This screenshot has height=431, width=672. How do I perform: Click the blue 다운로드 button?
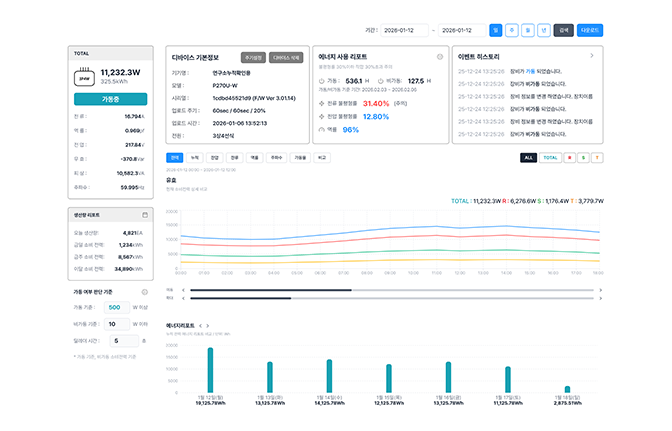pos(590,31)
